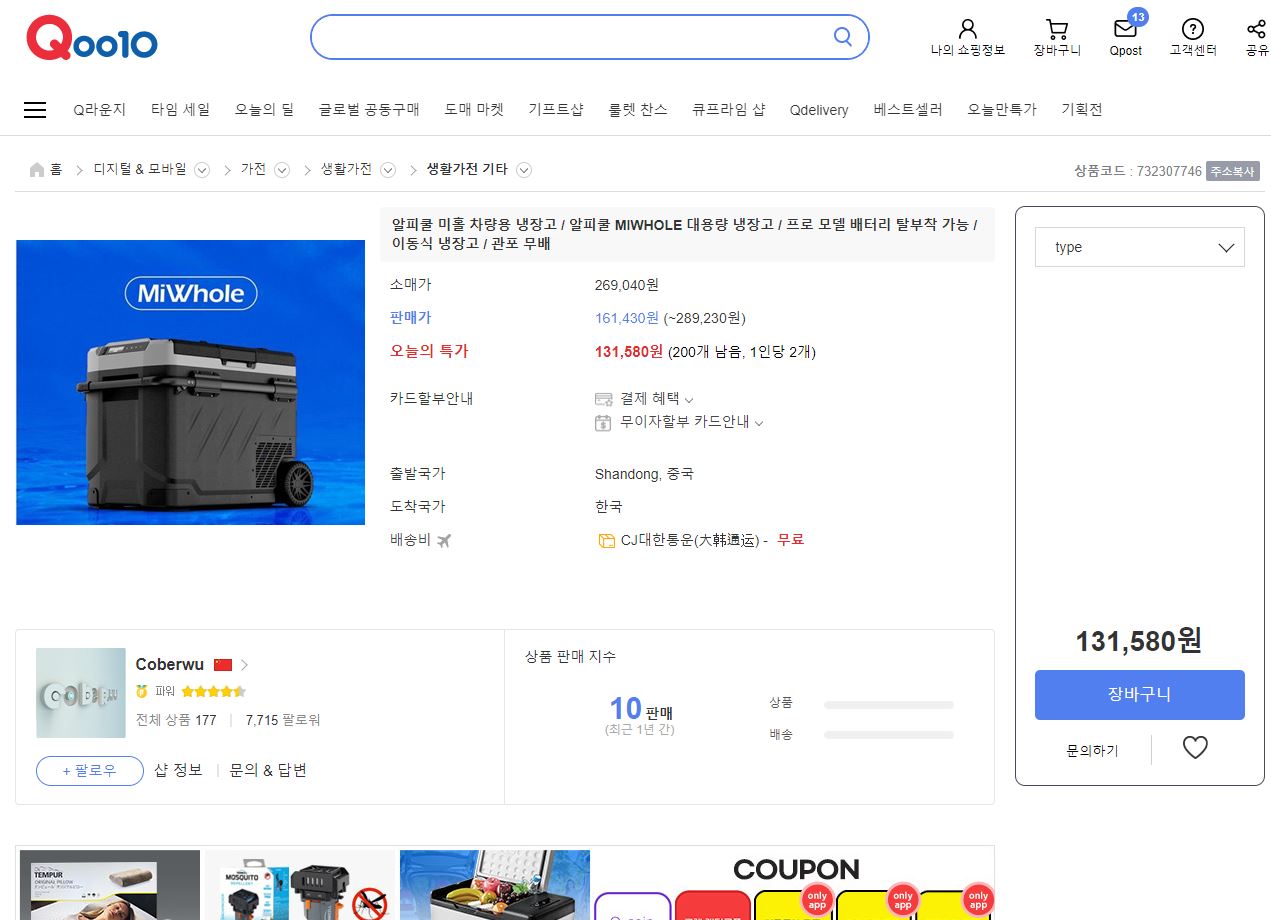
Task: Click the Qoo10 logo
Action: (x=92, y=39)
